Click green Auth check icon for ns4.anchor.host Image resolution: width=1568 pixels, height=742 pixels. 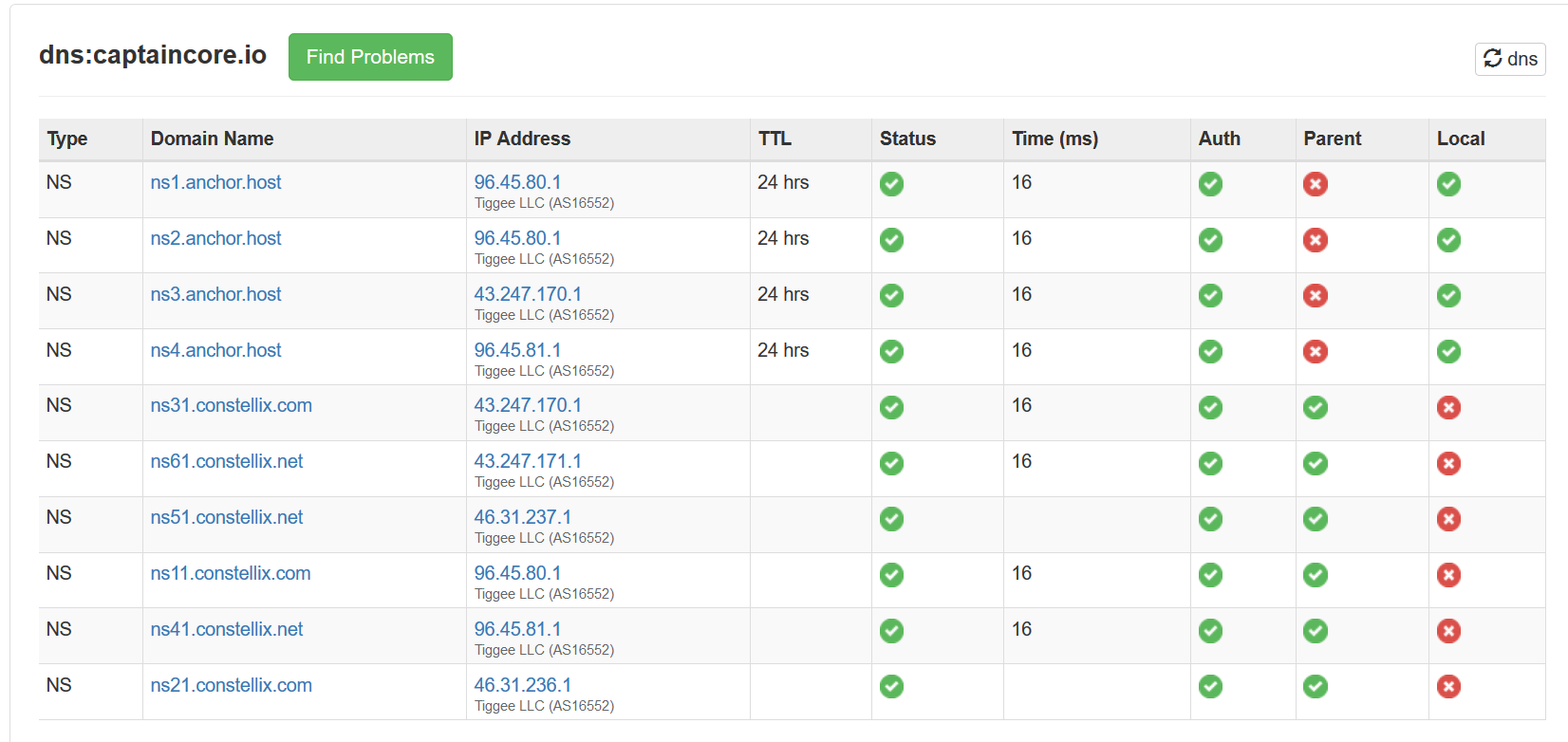1210,352
